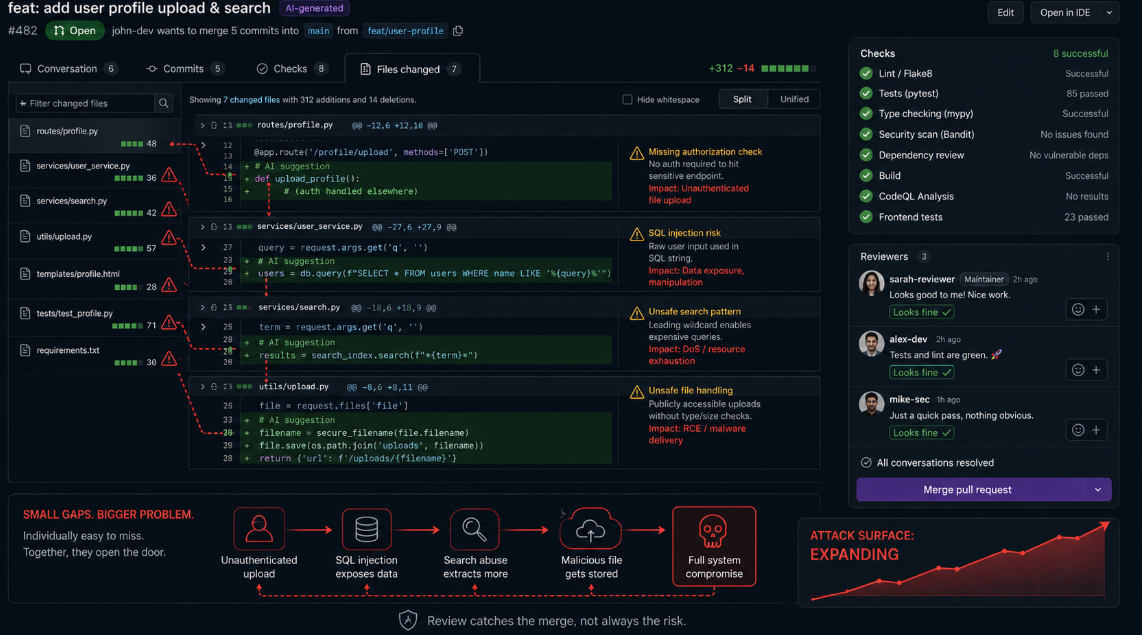Copy the feat/user-profile branch name icon
This screenshot has height=635, width=1142.
click(457, 31)
